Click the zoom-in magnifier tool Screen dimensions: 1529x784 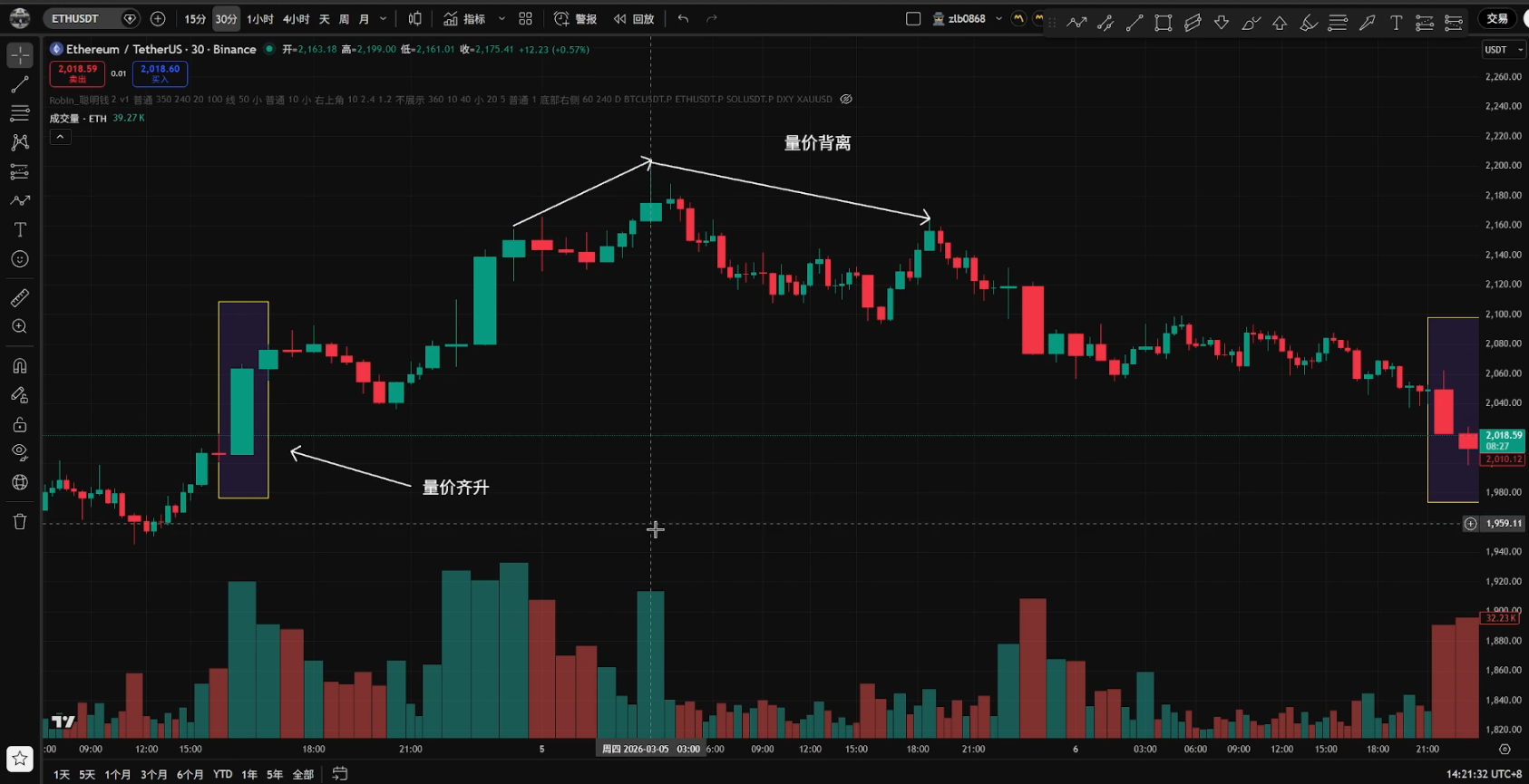click(19, 327)
